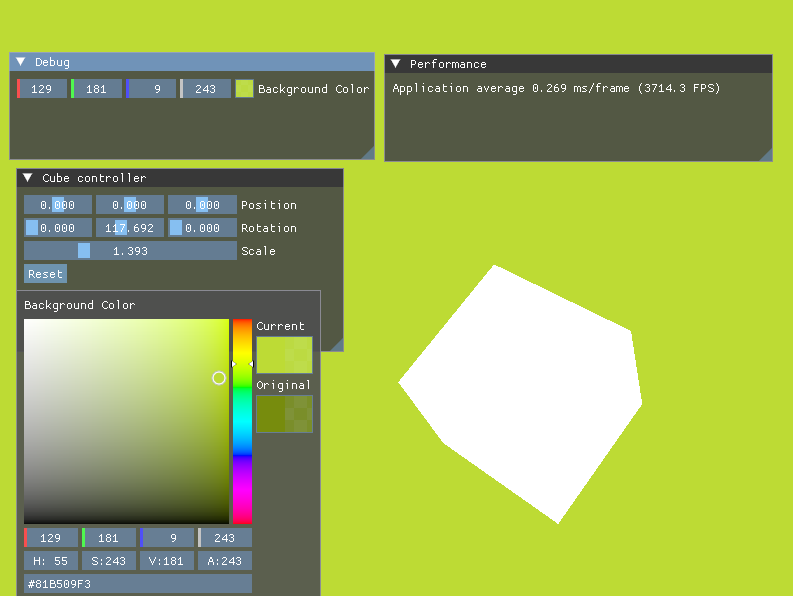Click the Position Z slider
The image size is (793, 596).
(202, 205)
